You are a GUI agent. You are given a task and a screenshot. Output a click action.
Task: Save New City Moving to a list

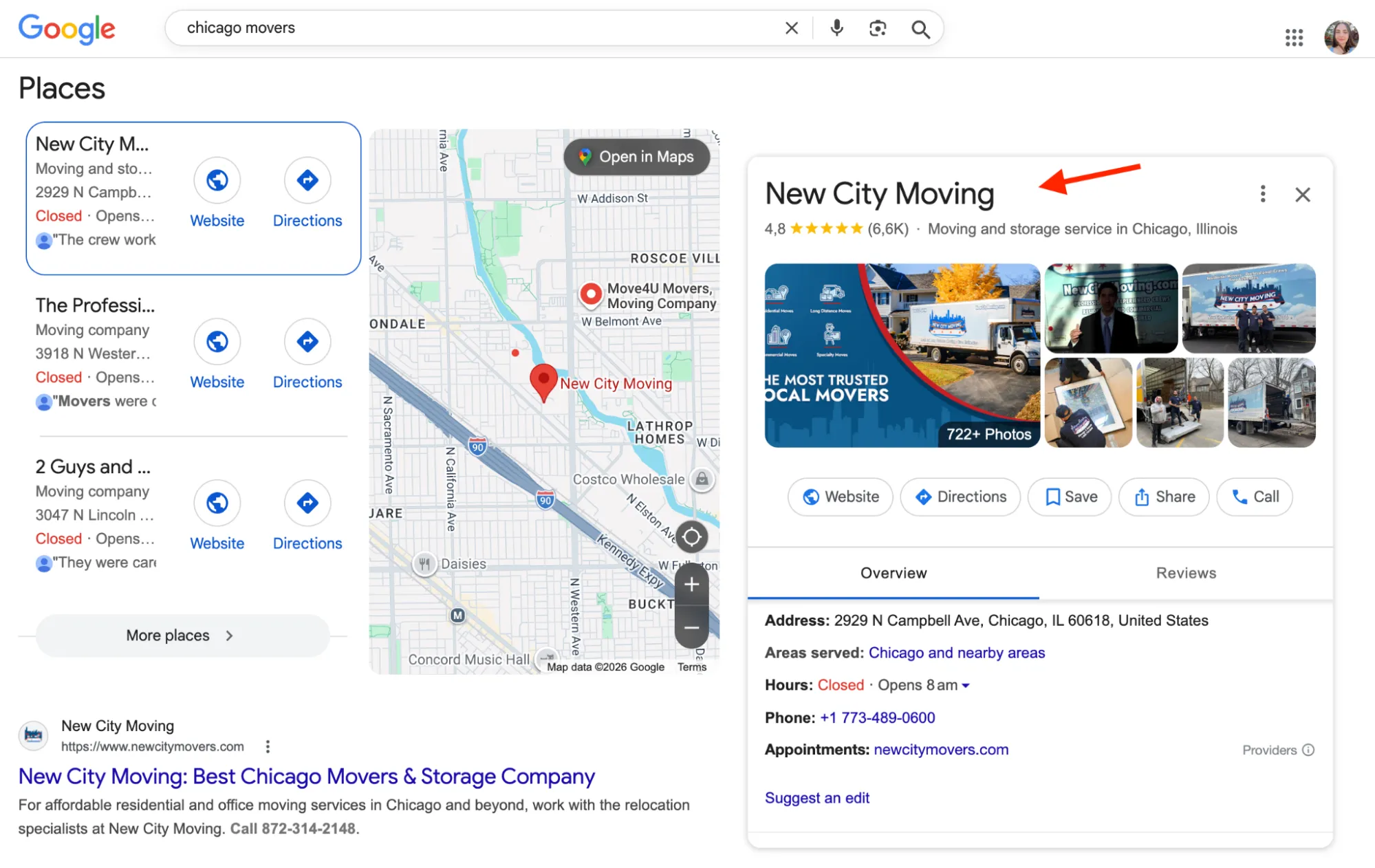coord(1070,497)
